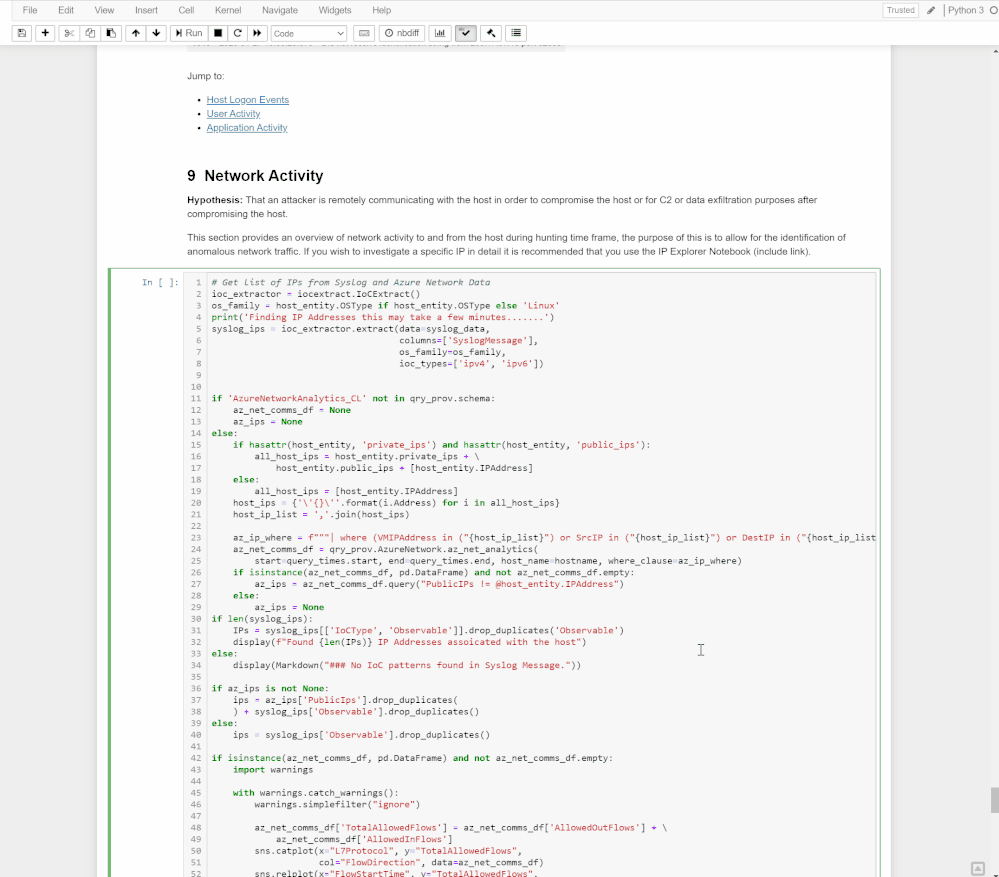Move the selected cell up

[x=136, y=33]
